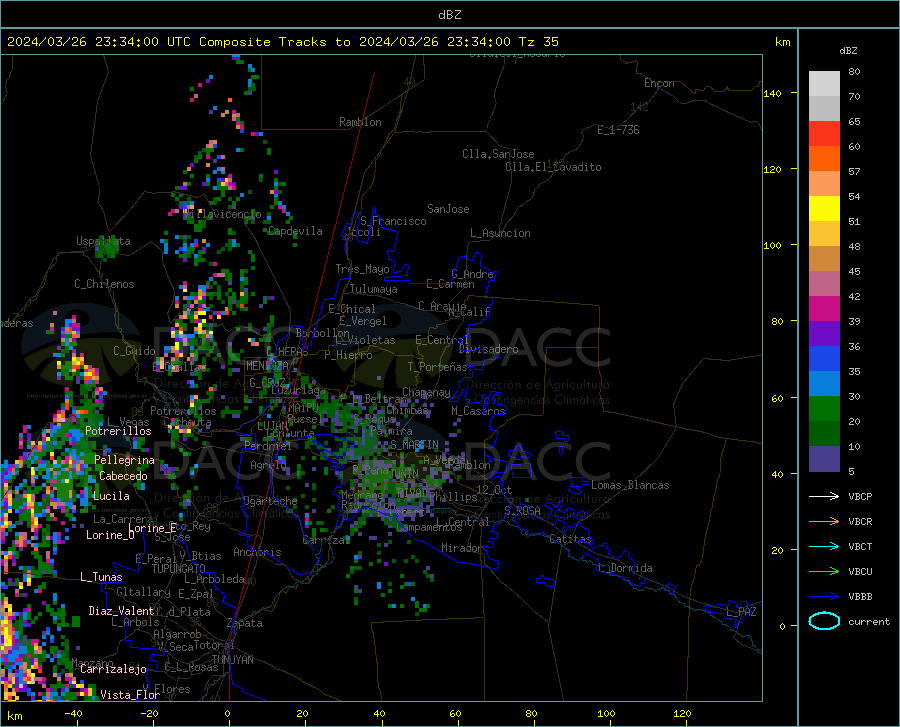Click the cyan VBCT arrow legend icon
Screen dimensions: 900x727
point(824,546)
